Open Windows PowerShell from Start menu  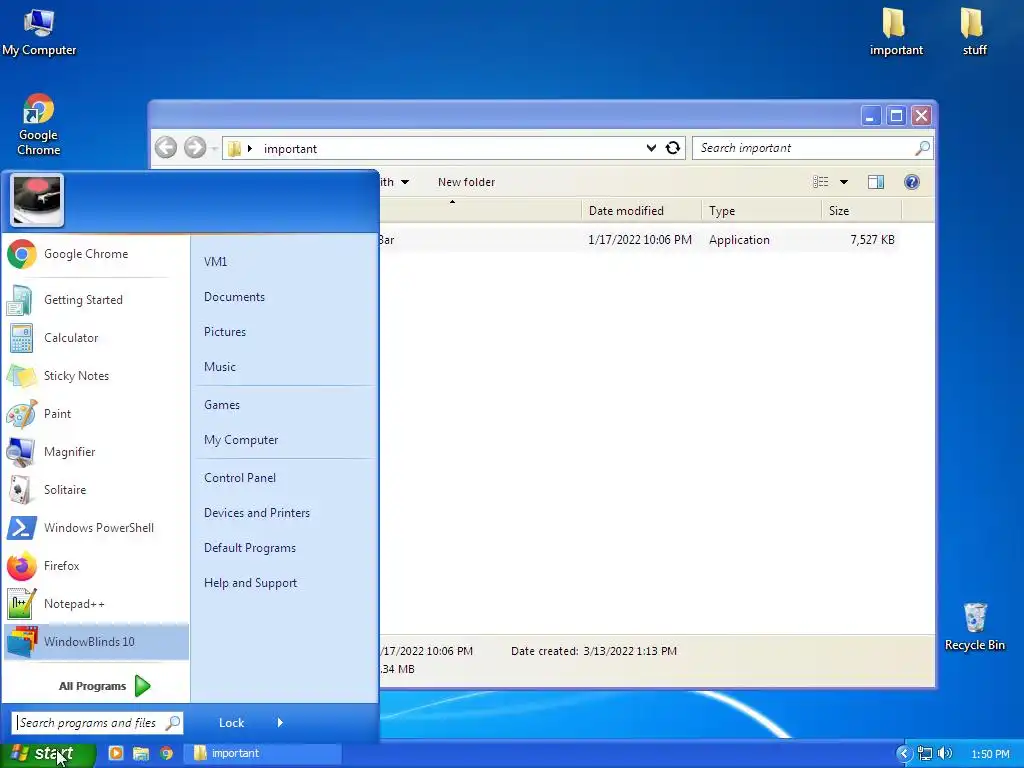click(95, 528)
